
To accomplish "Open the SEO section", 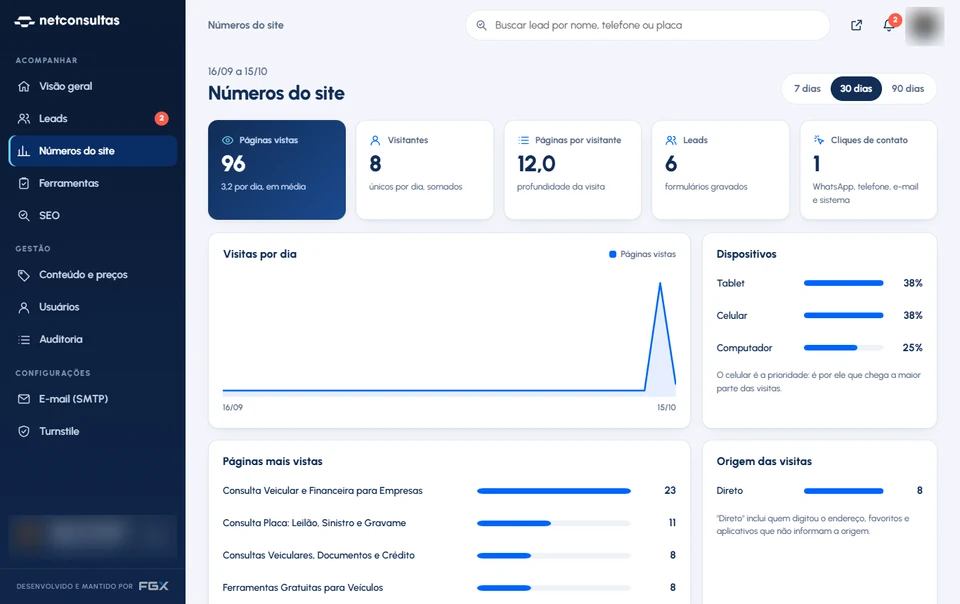I will [93, 215].
